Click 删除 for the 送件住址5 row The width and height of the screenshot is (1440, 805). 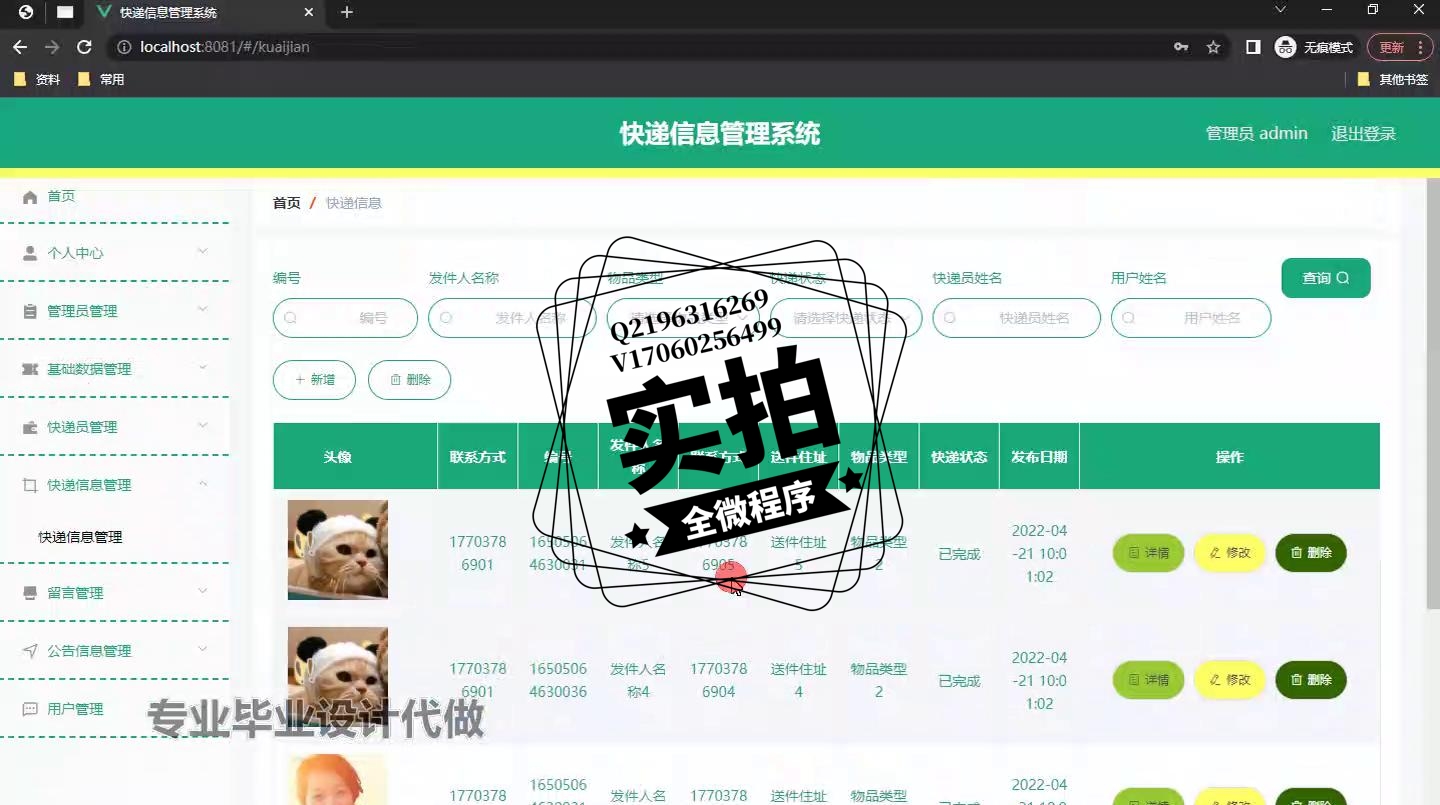[x=1311, y=553]
